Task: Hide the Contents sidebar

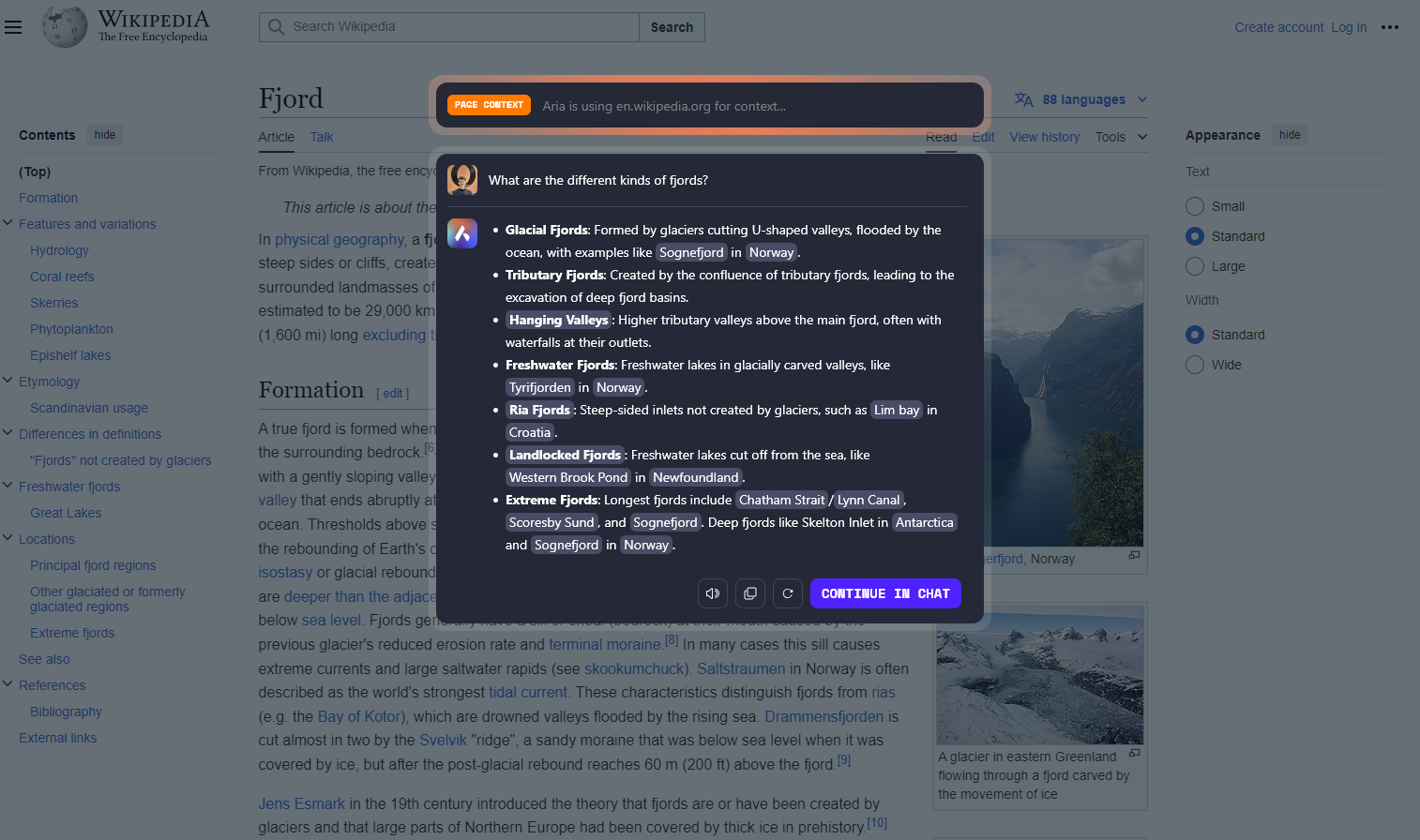Action: click(x=105, y=135)
